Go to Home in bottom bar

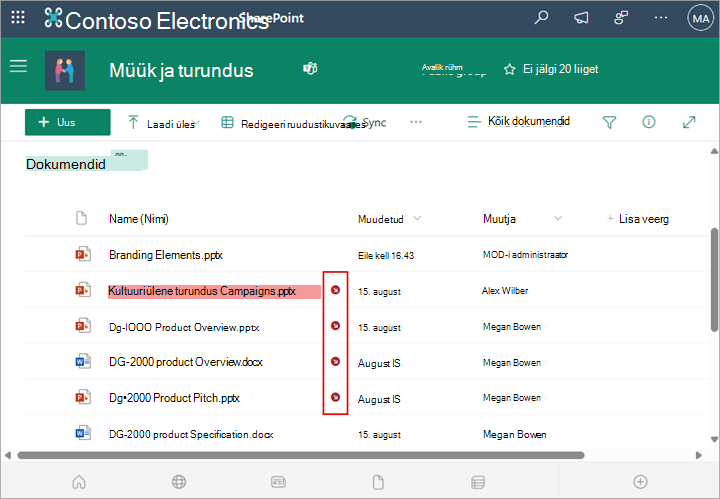[x=79, y=482]
